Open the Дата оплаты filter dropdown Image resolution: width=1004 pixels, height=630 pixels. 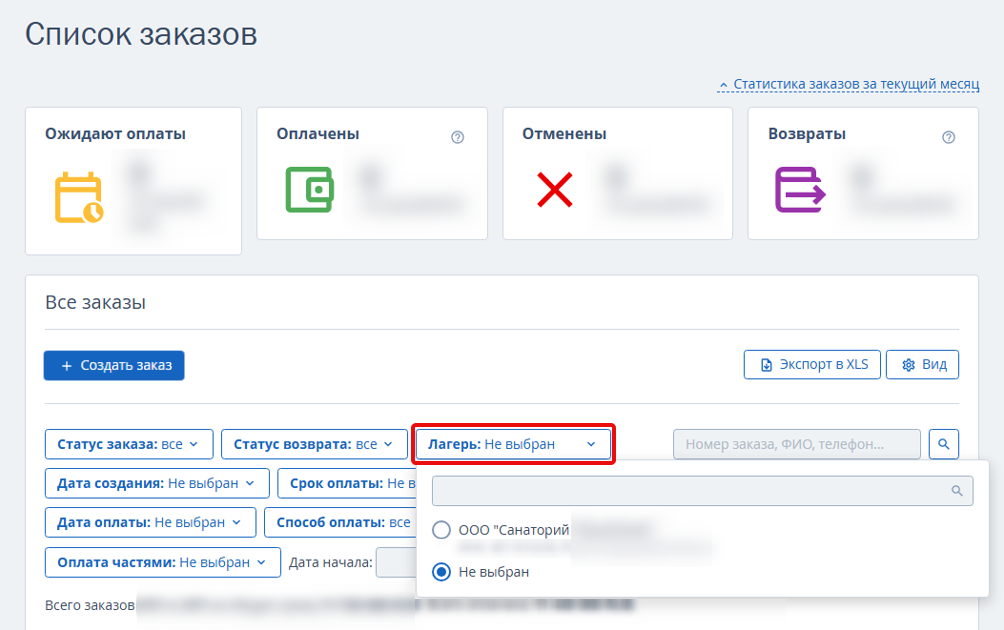coord(150,522)
